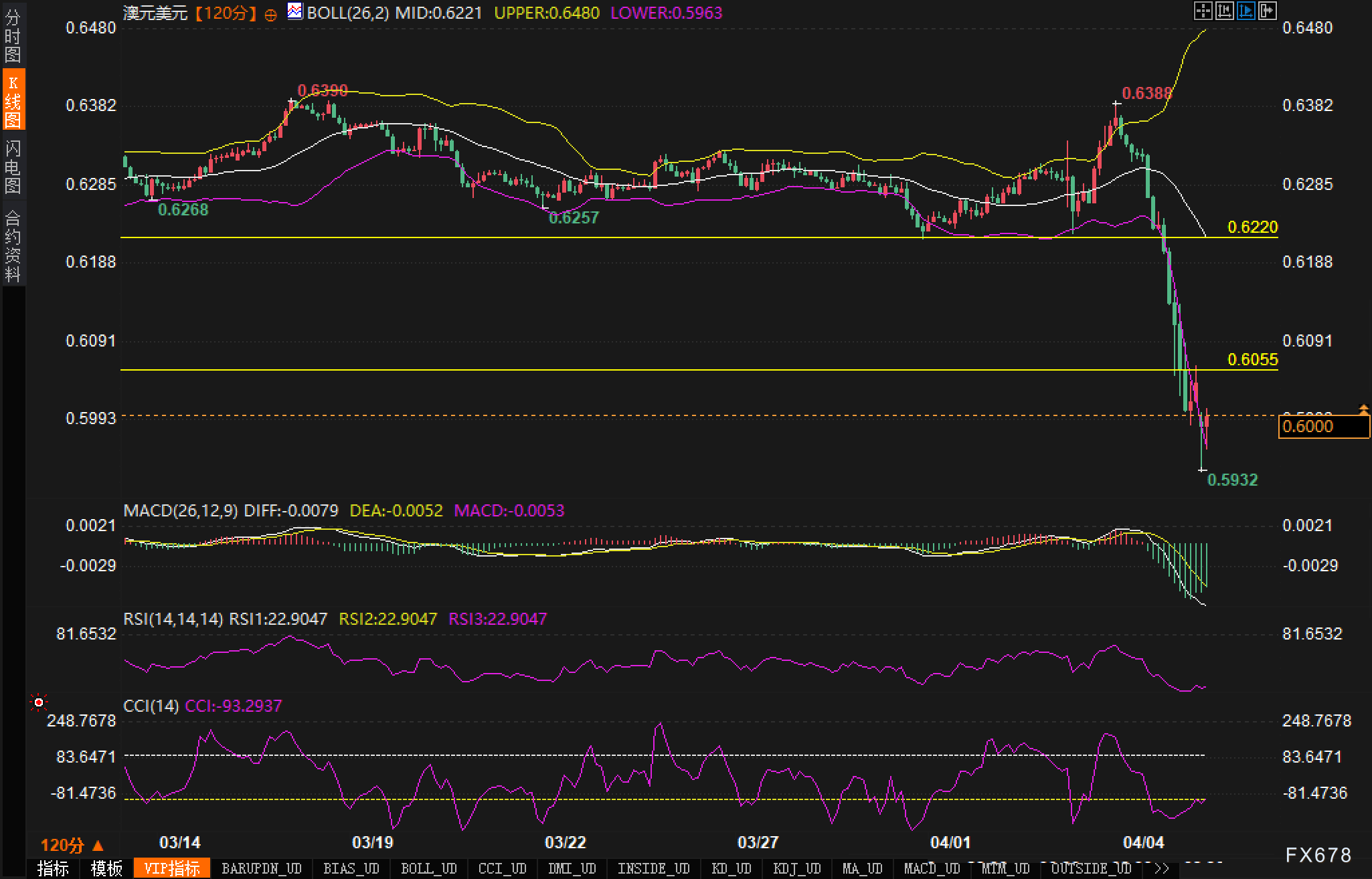Viewport: 1372px width, 879px height.
Task: Toggle the blue-highlighted axis play icon
Action: click(1246, 11)
